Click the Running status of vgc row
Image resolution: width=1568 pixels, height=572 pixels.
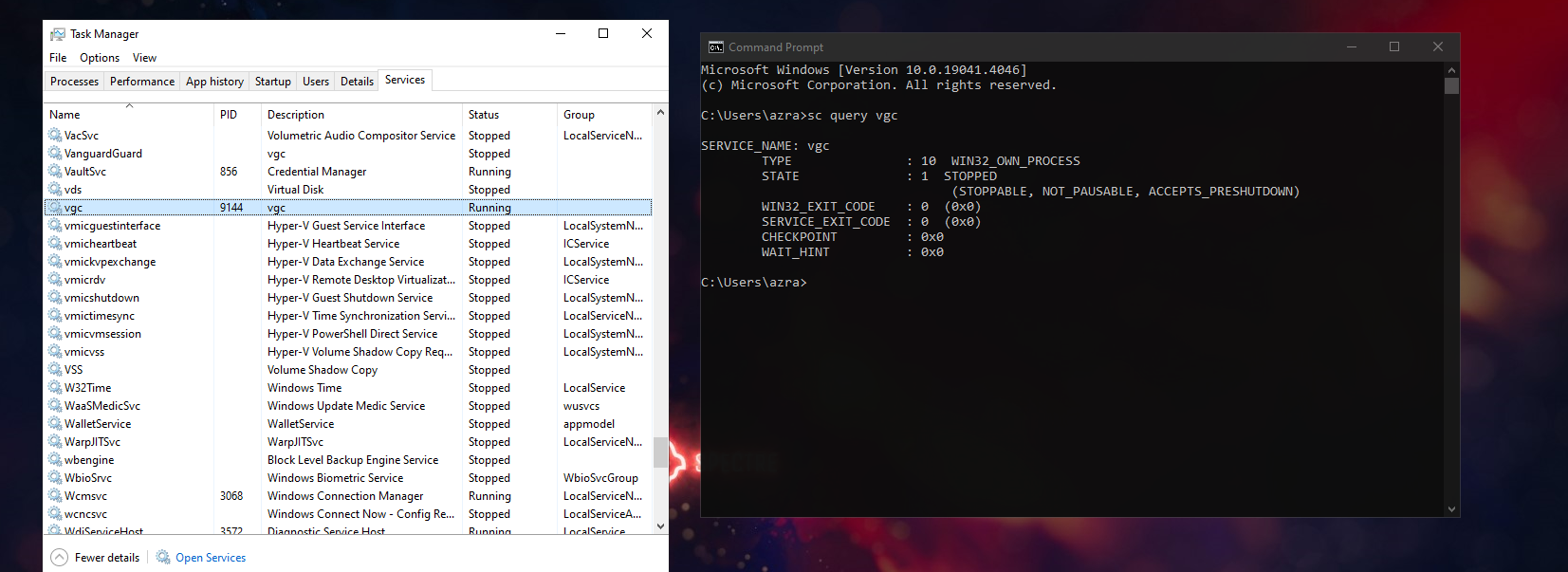tap(489, 208)
